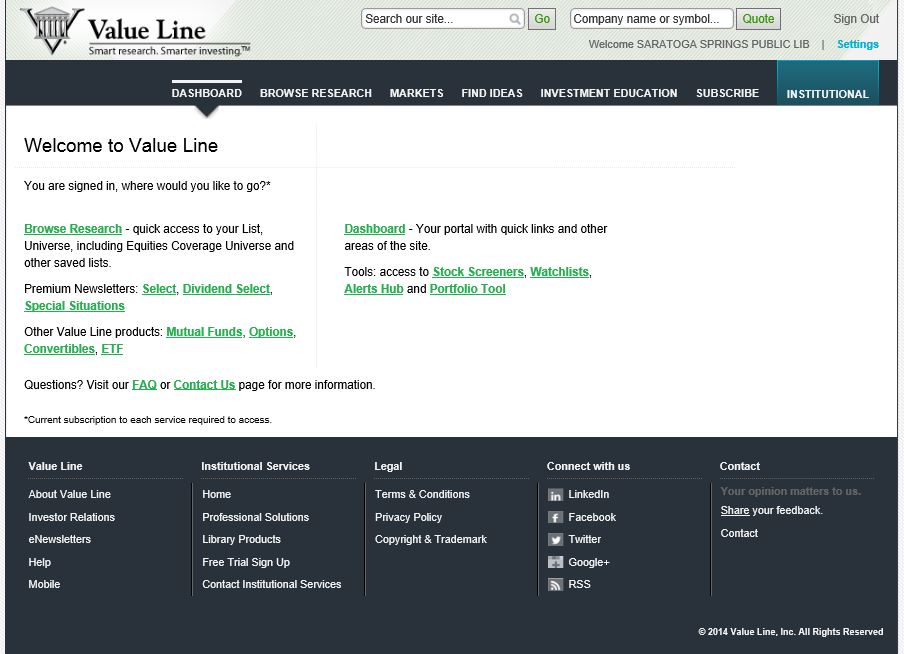Open the RSS feed icon
The image size is (904, 654).
(555, 585)
